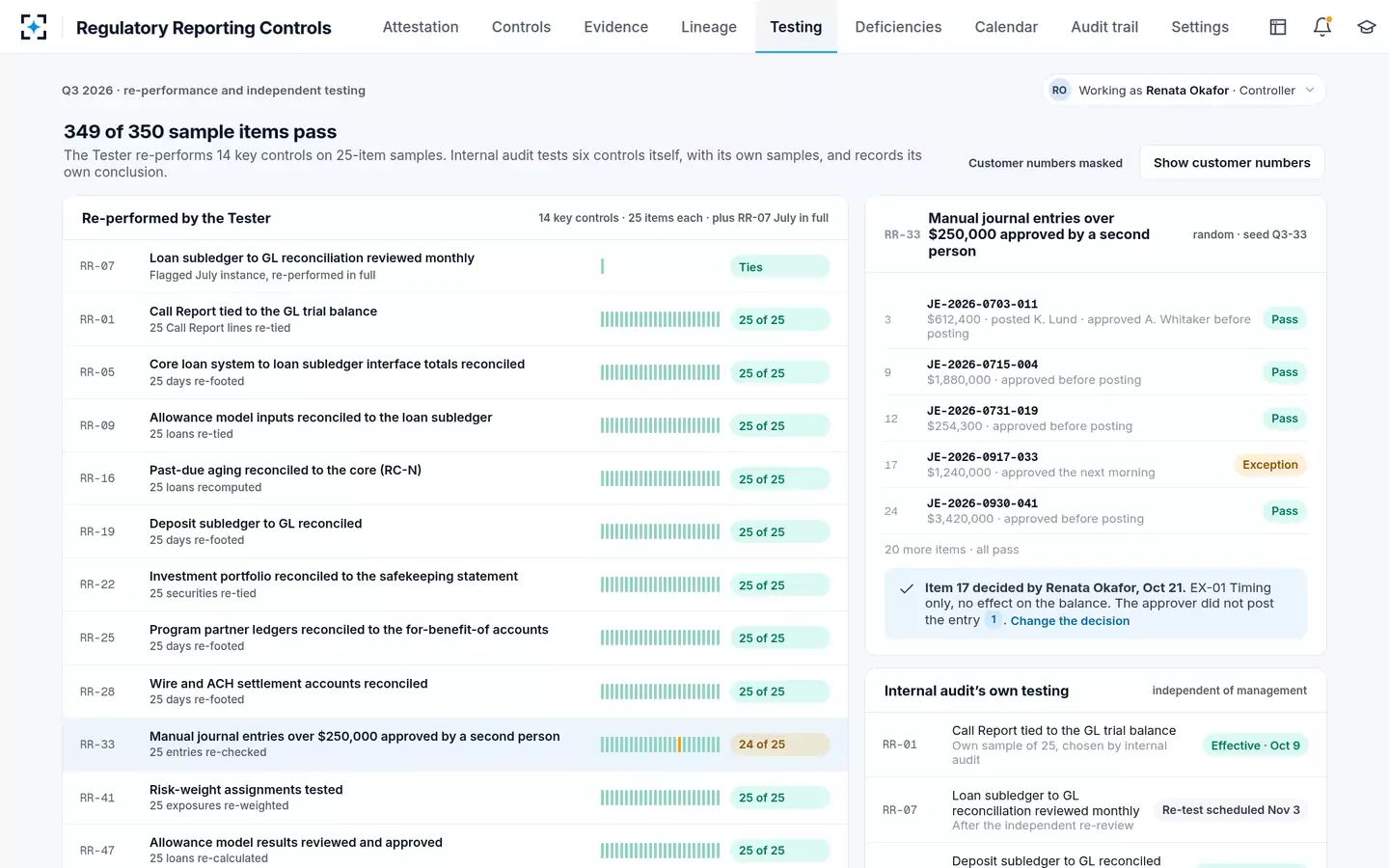1389x868 pixels.
Task: Switch to Show customer numbers
Action: 1232,163
